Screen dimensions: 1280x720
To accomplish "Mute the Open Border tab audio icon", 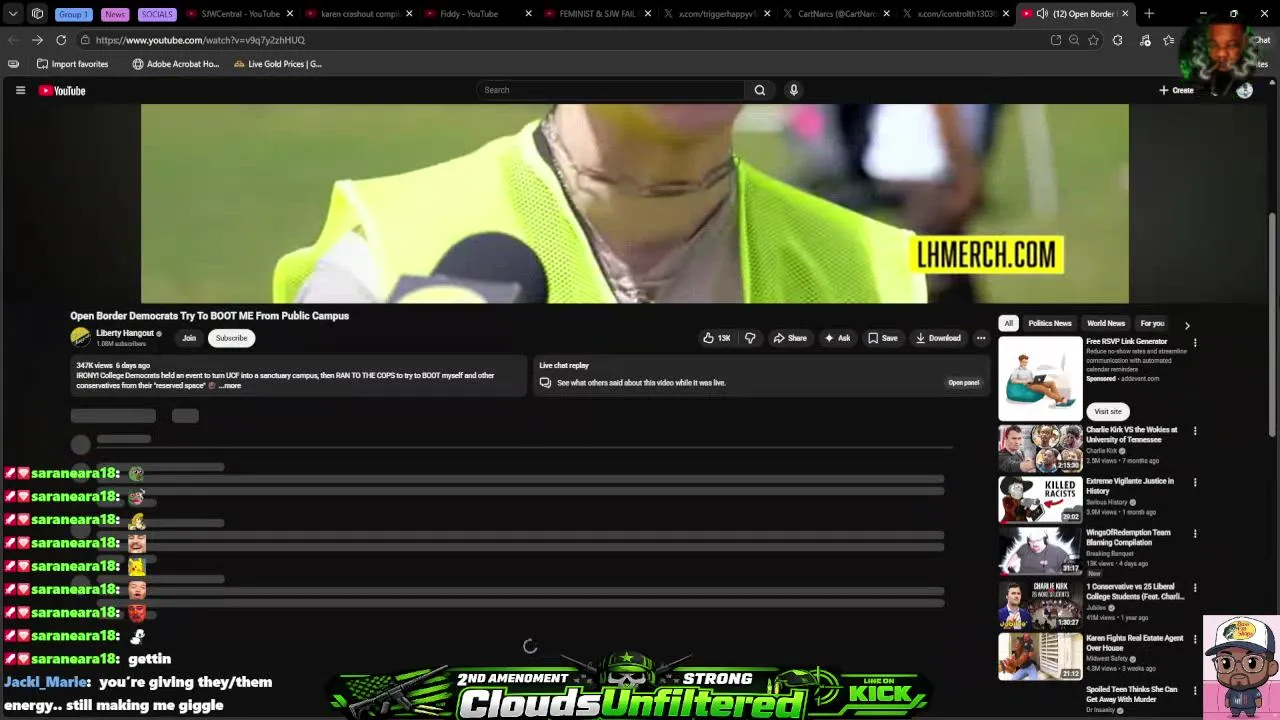I will [x=1042, y=14].
